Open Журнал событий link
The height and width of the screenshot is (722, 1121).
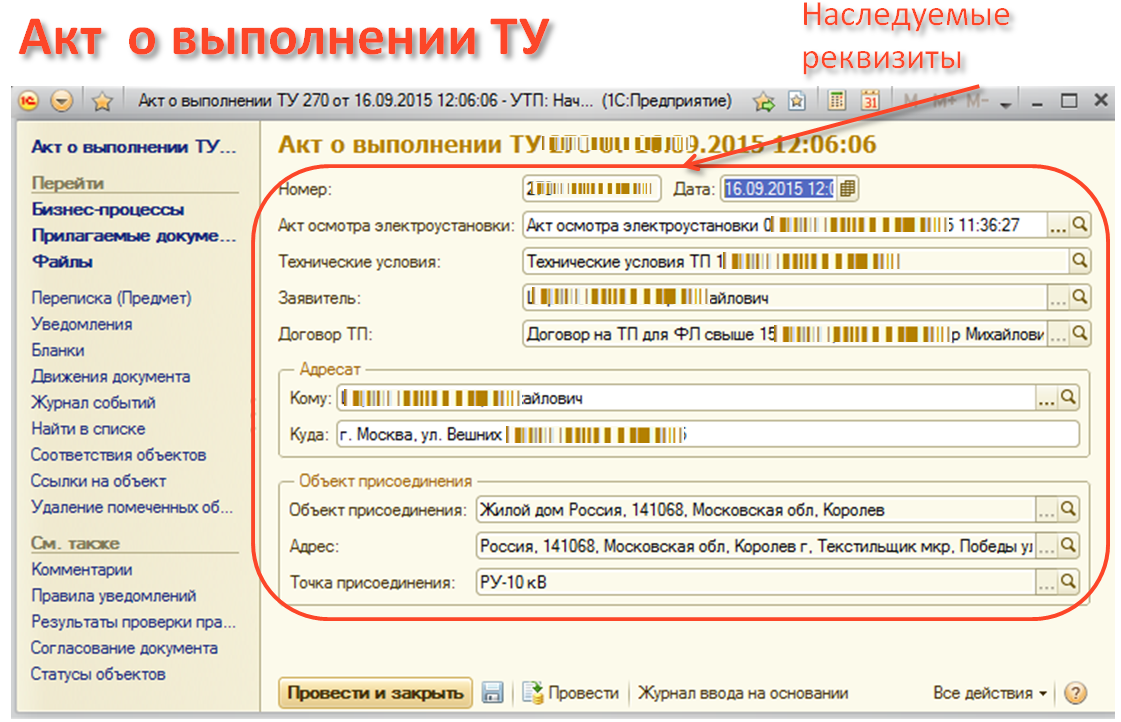click(93, 403)
